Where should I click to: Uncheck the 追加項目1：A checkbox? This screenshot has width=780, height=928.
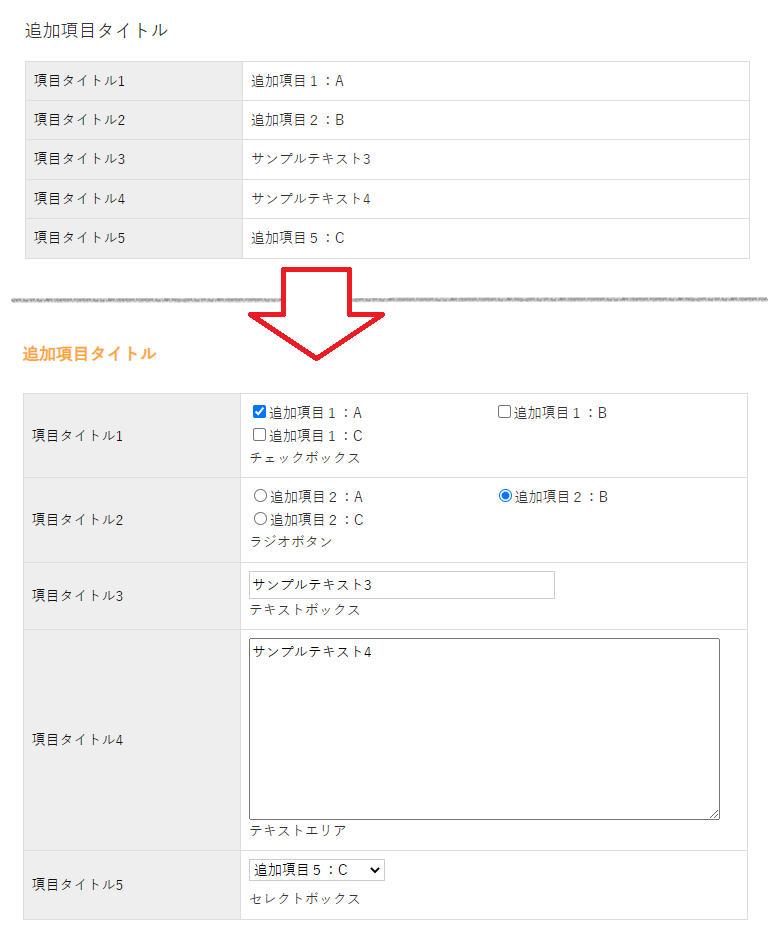coord(259,411)
